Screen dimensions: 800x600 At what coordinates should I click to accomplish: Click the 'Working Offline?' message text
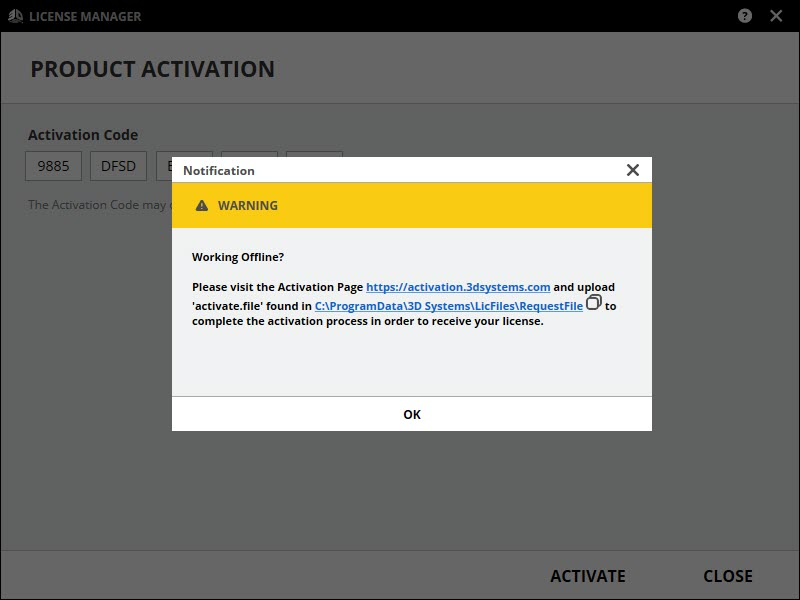click(x=238, y=257)
